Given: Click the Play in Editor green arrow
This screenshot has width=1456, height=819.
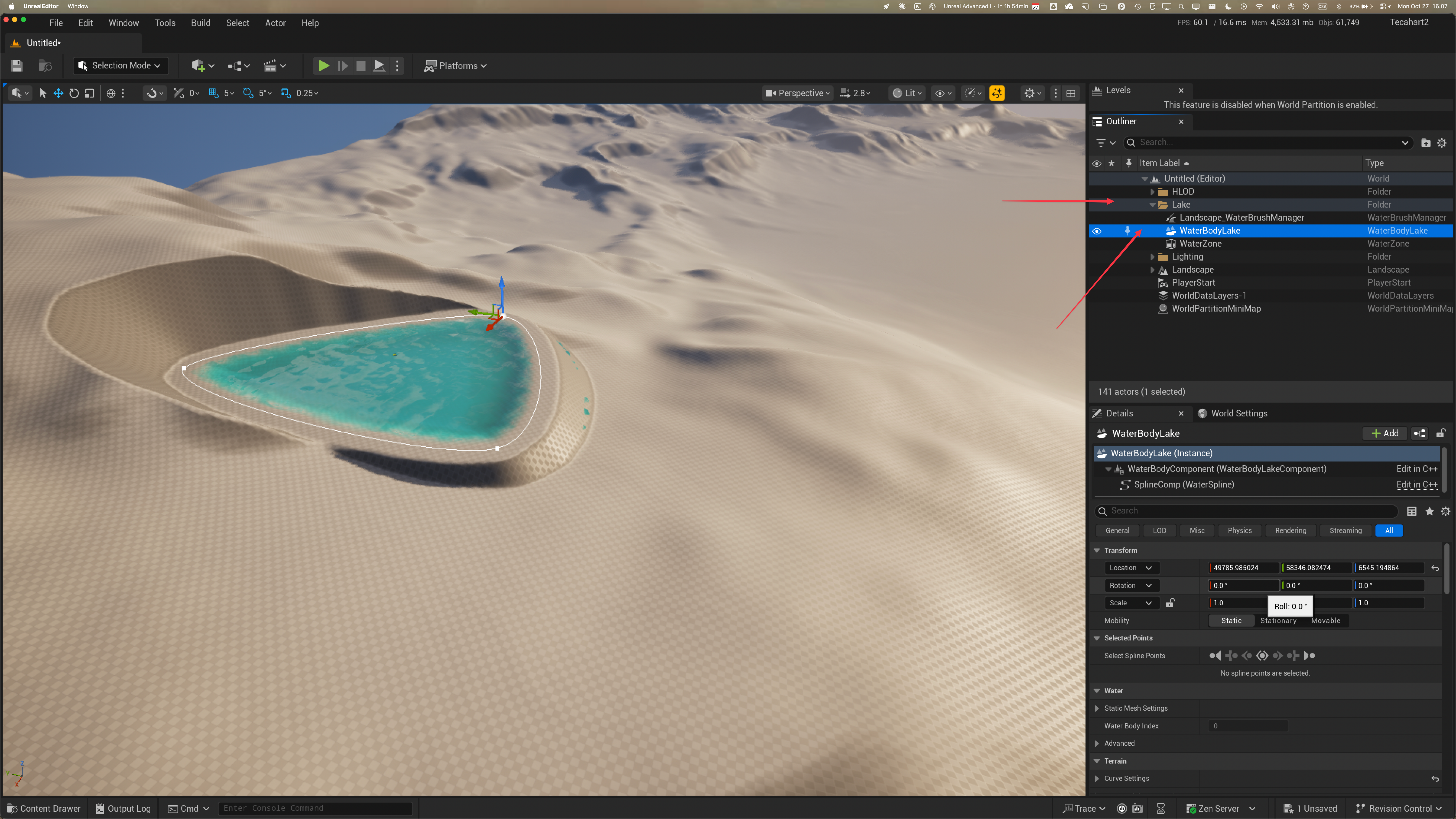Looking at the screenshot, I should [324, 66].
